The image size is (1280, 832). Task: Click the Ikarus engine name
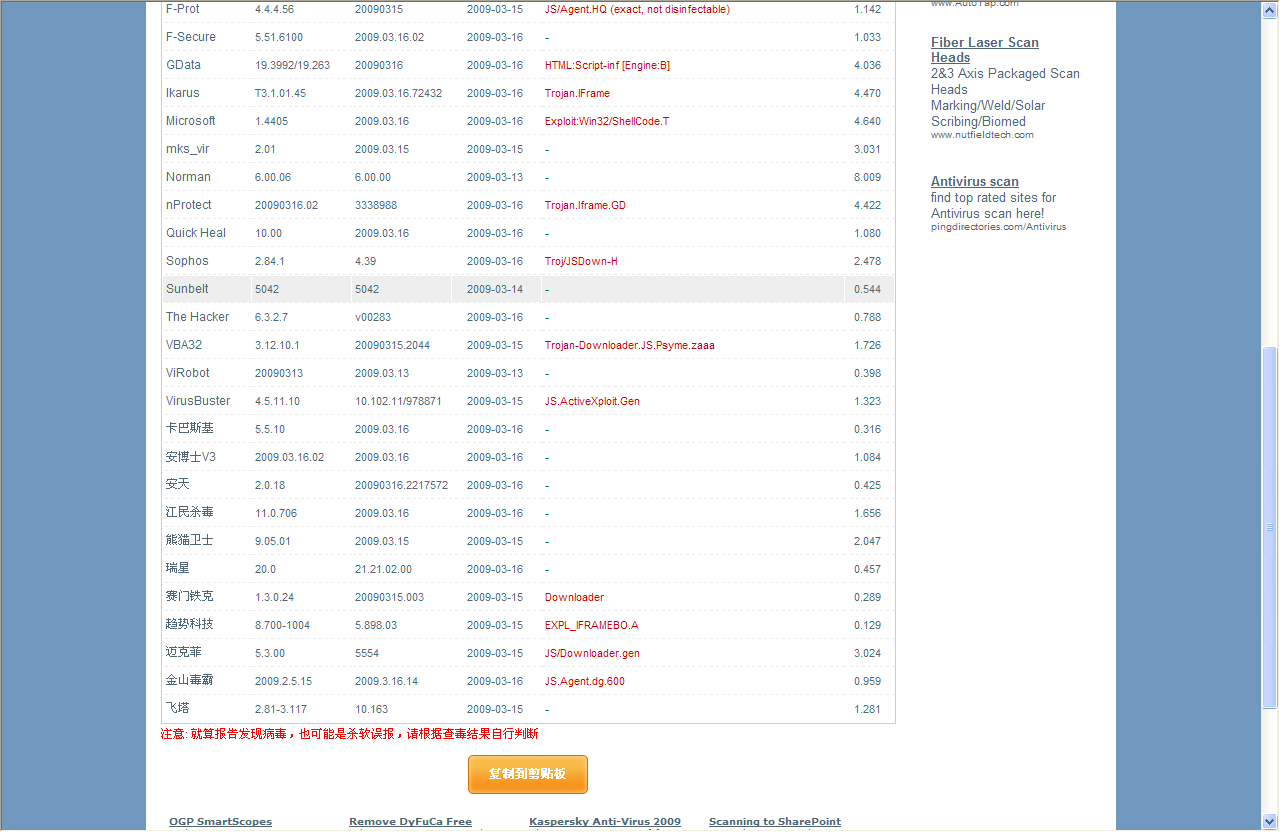coord(183,93)
